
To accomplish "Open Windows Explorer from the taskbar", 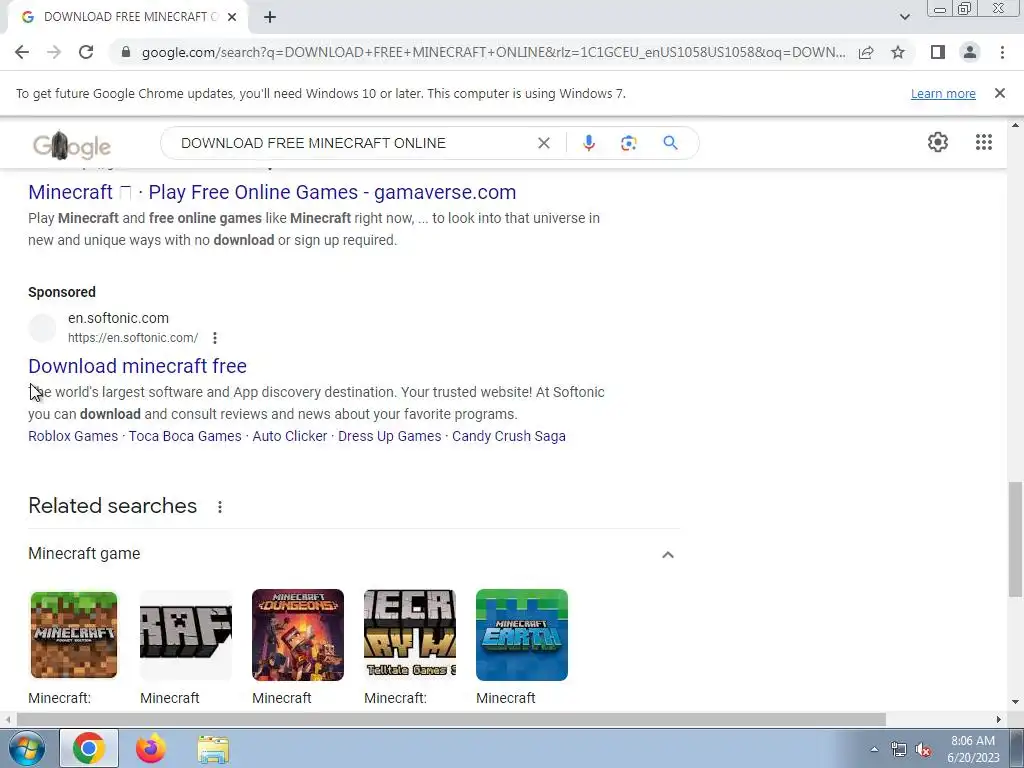I will coord(213,749).
